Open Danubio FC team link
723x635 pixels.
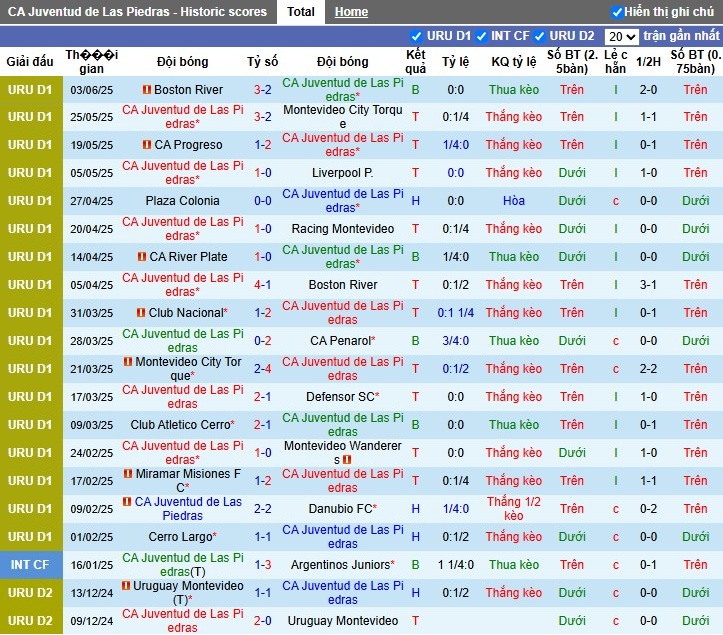340,509
